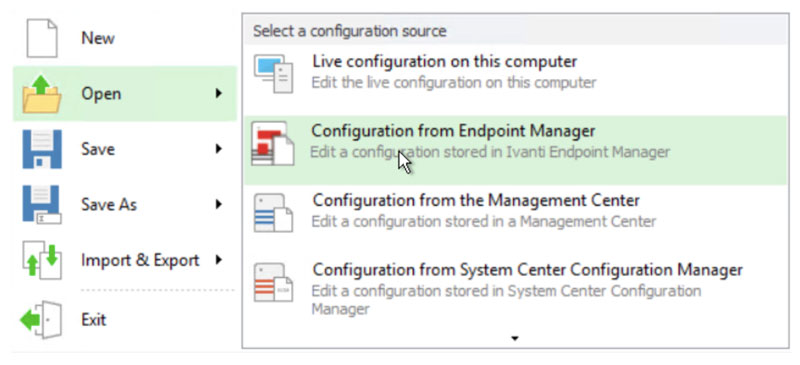The height and width of the screenshot is (365, 800).
Task: Click the Exit door icon
Action: click(x=41, y=320)
